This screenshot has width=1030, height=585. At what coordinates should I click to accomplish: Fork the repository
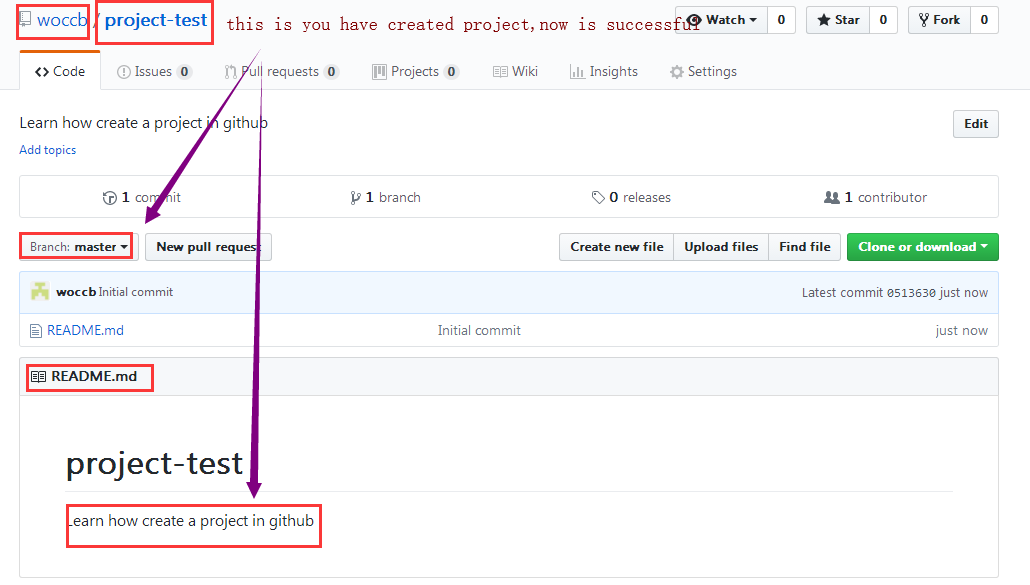(939, 20)
